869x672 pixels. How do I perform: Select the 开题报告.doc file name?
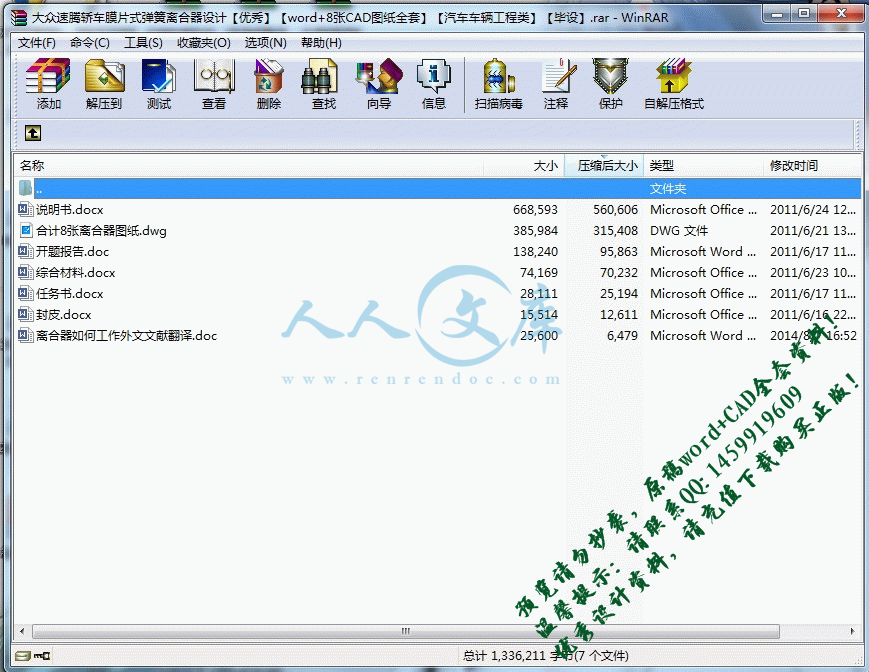click(x=73, y=252)
